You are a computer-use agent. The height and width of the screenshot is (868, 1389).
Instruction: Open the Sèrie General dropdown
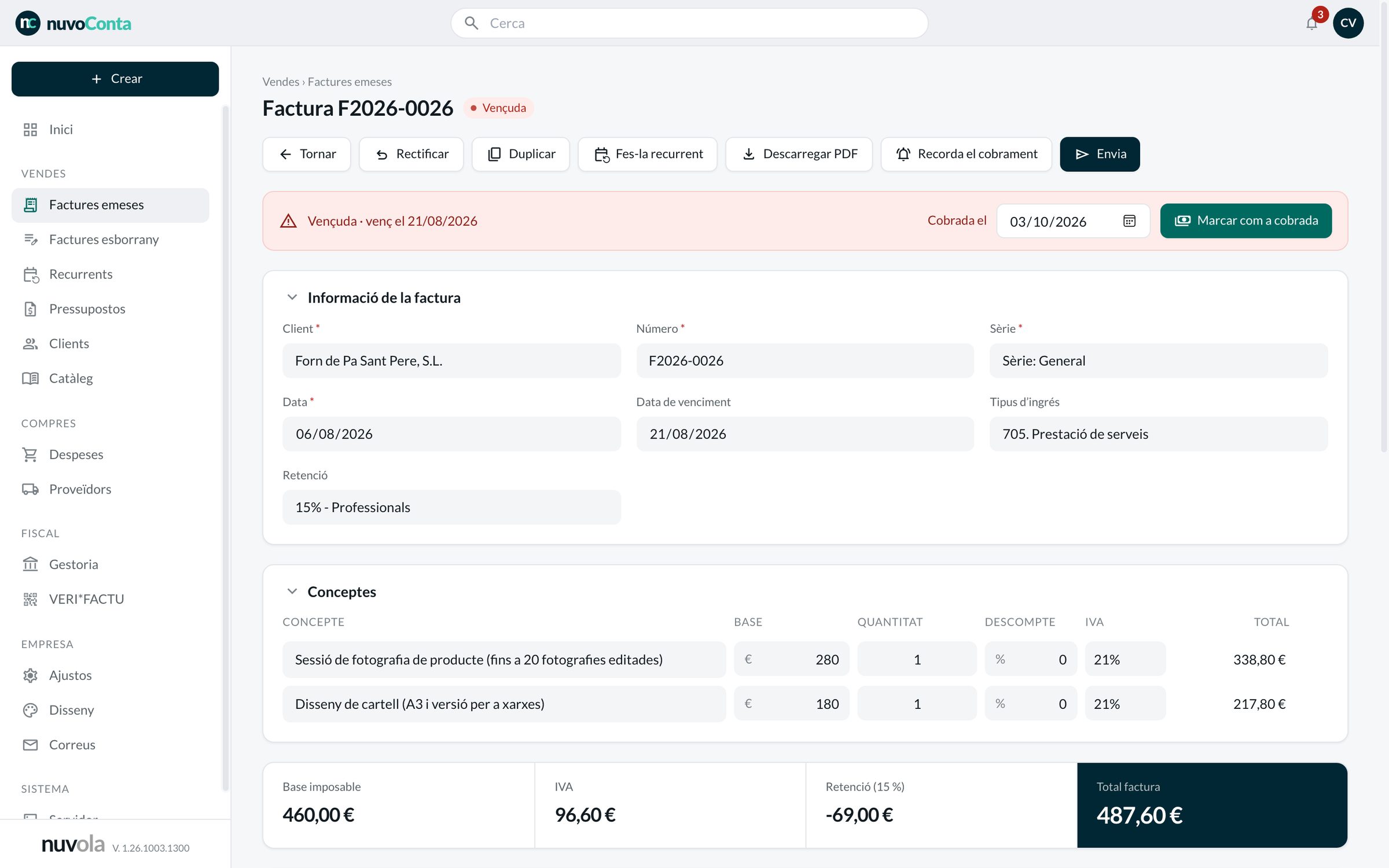coord(1159,361)
